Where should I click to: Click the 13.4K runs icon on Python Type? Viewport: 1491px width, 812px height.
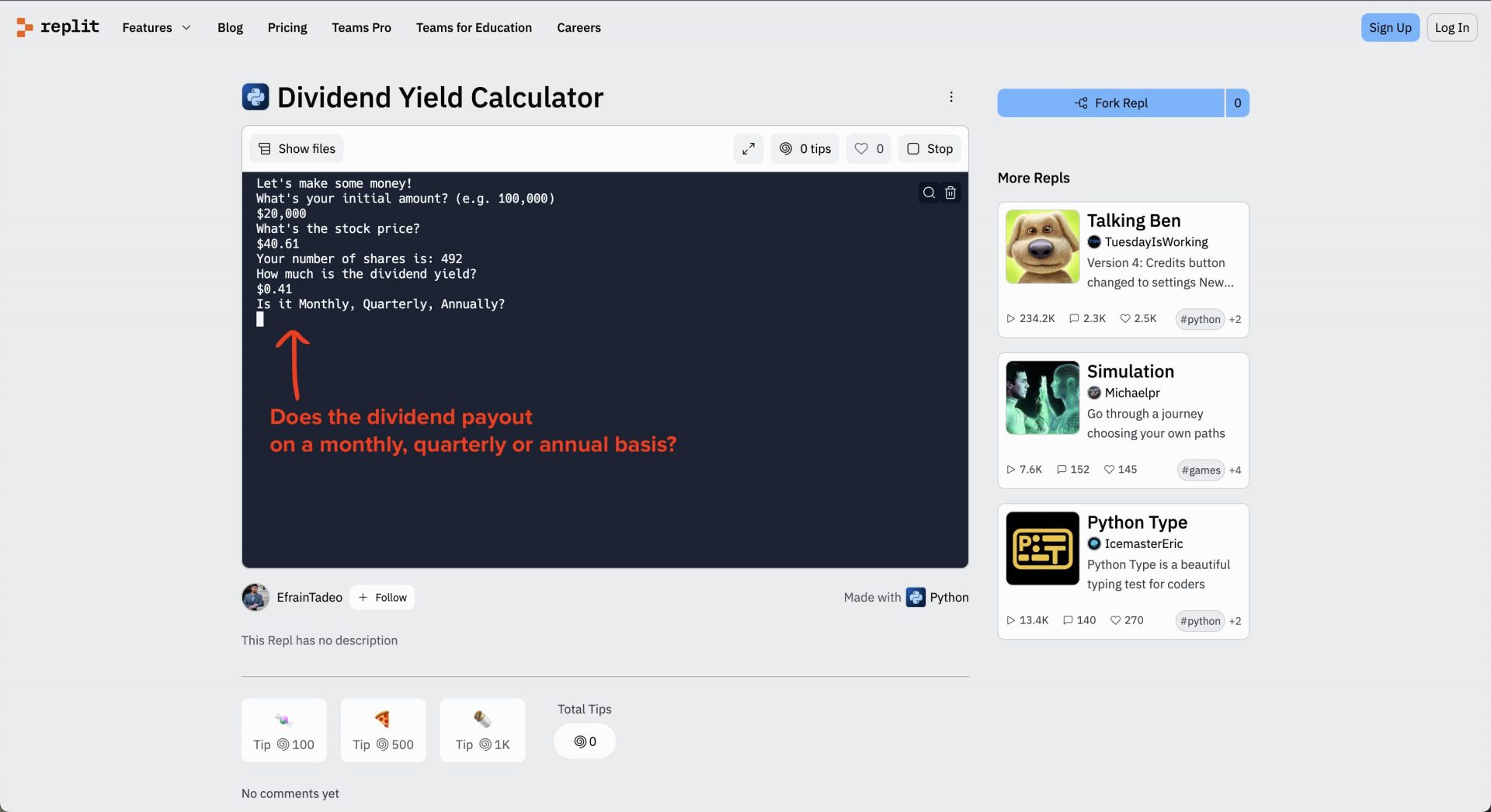click(x=1010, y=620)
